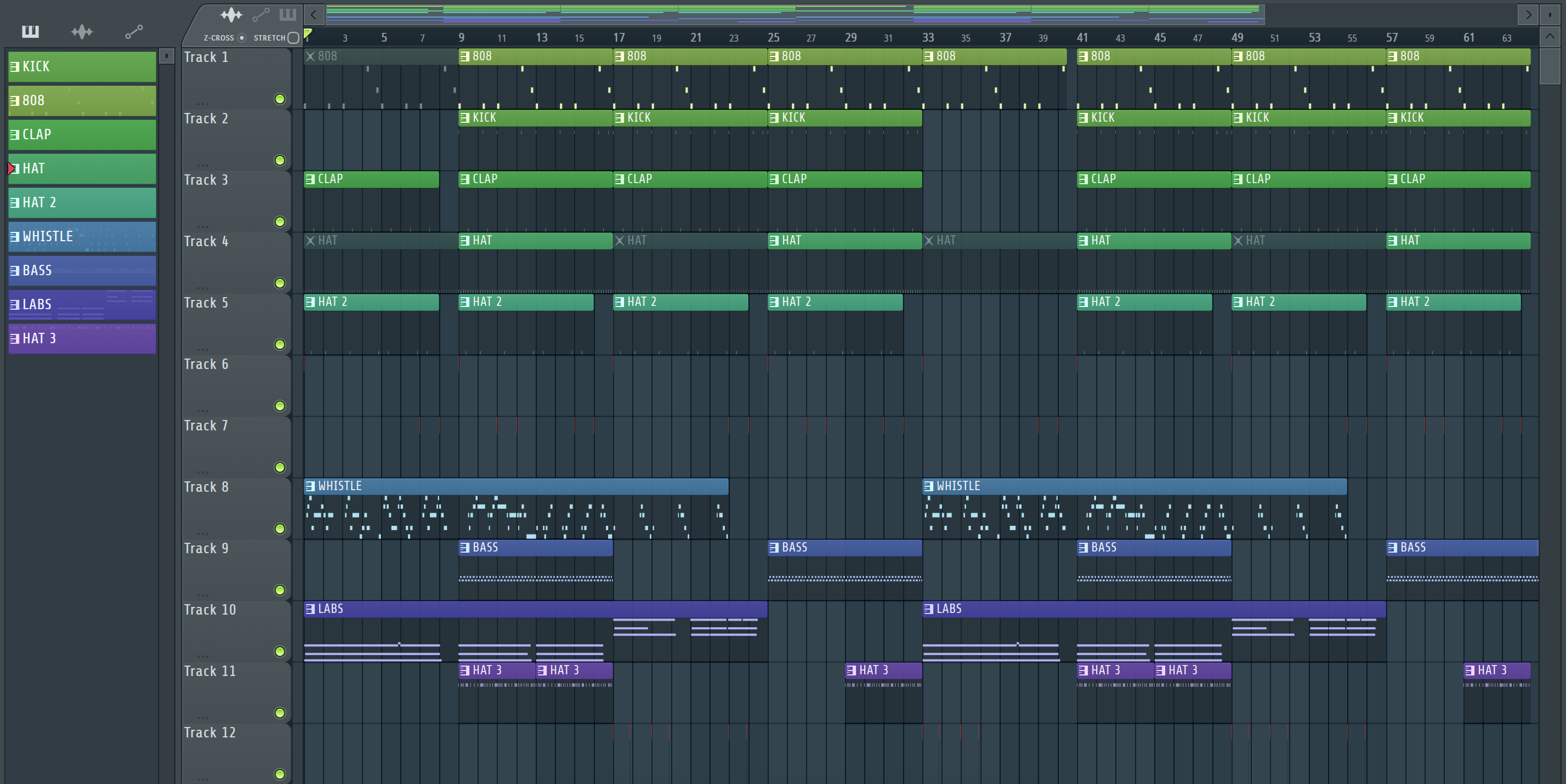Click the Track 7 header label
Viewport: 1566px width, 784px height.
click(x=206, y=426)
